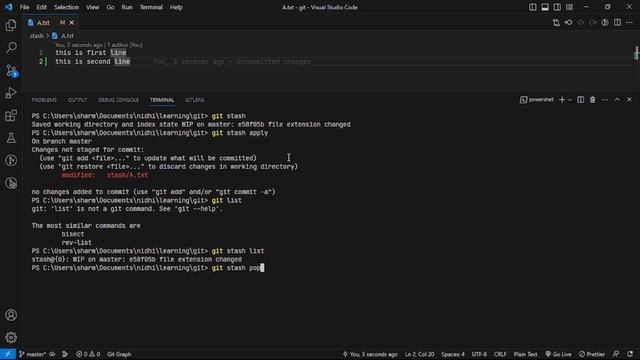Screen dimensions: 640x360
Task: Open the Go menu
Action: coord(110,7)
